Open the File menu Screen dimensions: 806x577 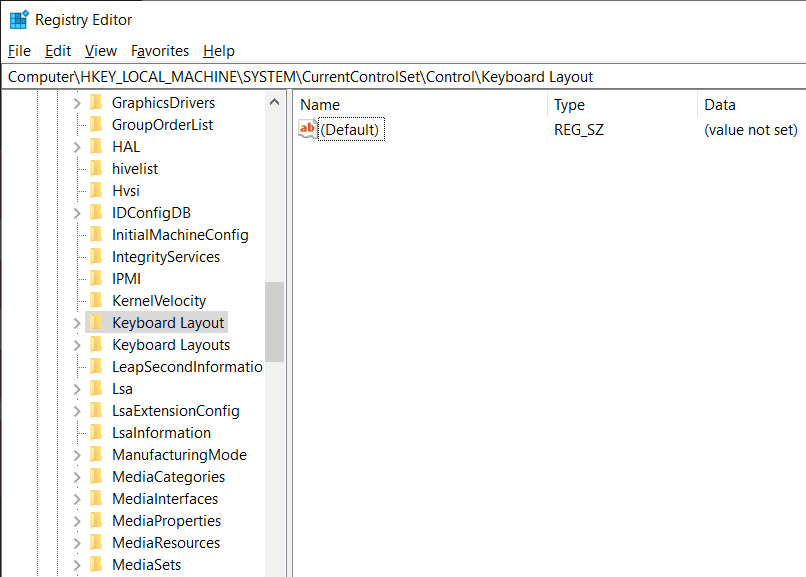coord(19,51)
